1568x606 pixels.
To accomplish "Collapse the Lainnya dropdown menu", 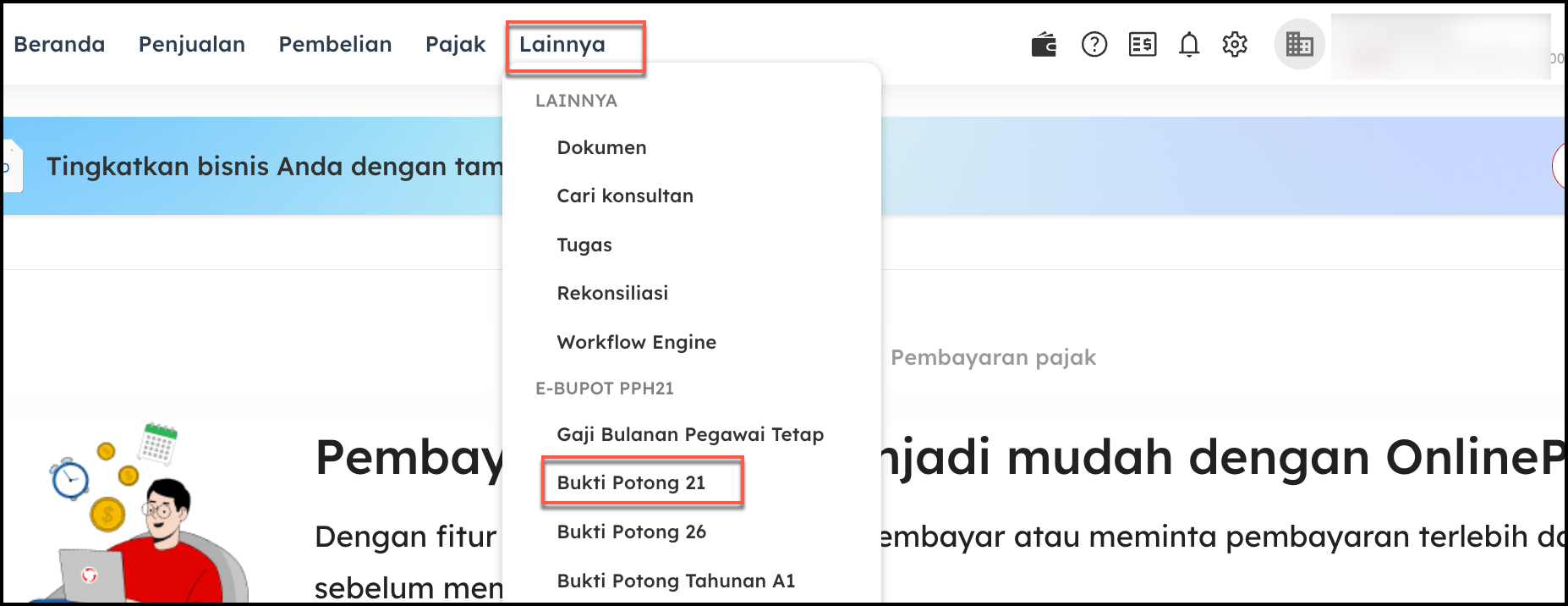I will coord(562,45).
